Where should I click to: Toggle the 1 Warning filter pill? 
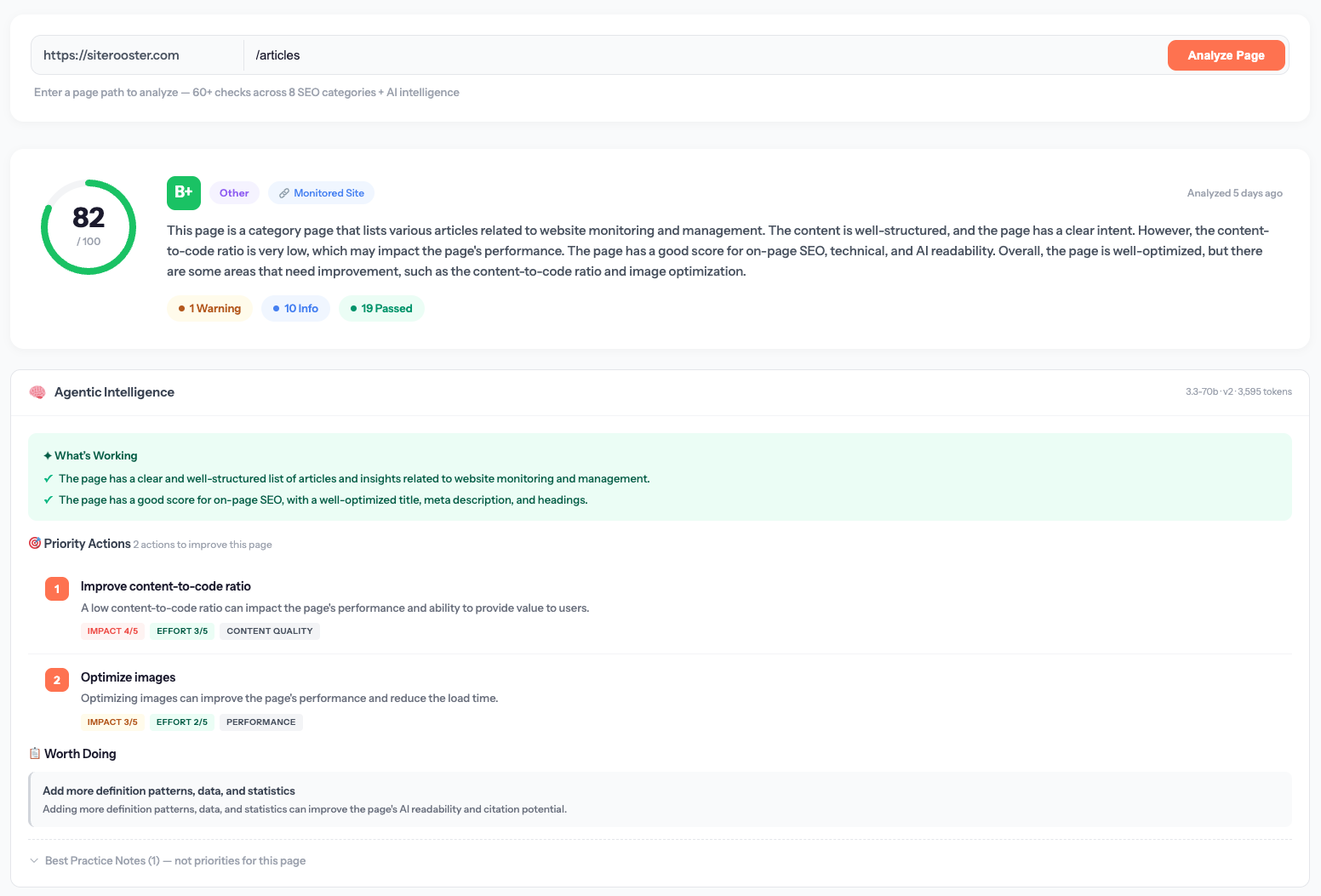209,308
